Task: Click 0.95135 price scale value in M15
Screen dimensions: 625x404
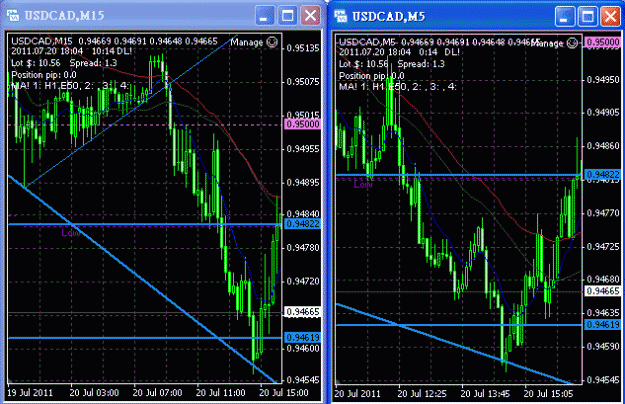Action: click(303, 48)
